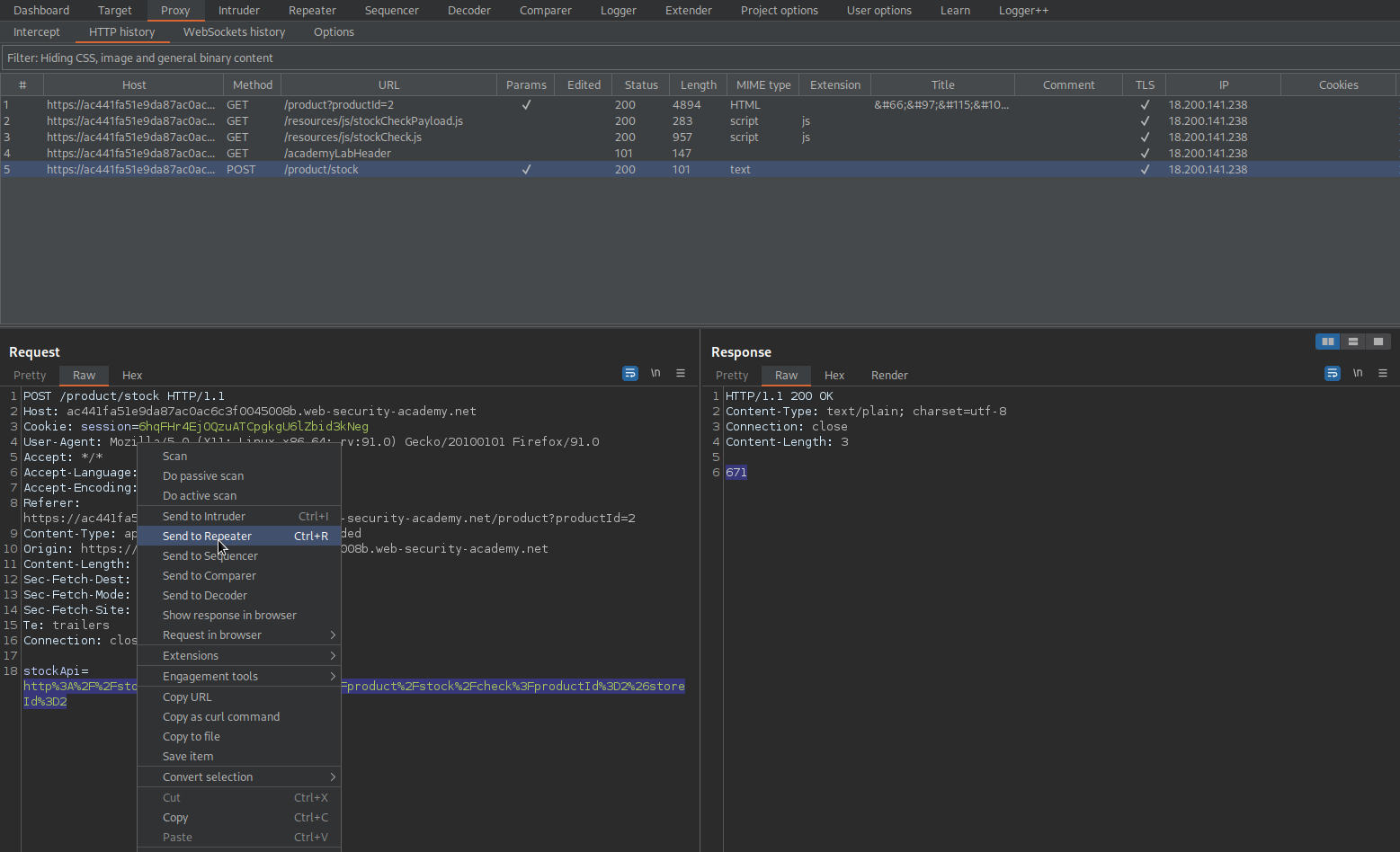Toggle word wrap icon in Response panel

[x=1333, y=373]
